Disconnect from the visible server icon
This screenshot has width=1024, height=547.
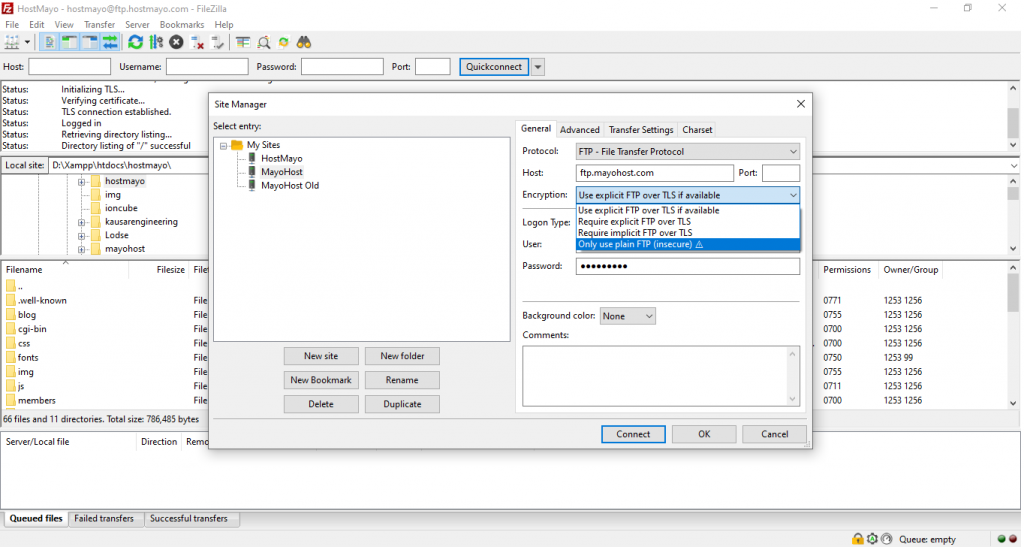[197, 42]
